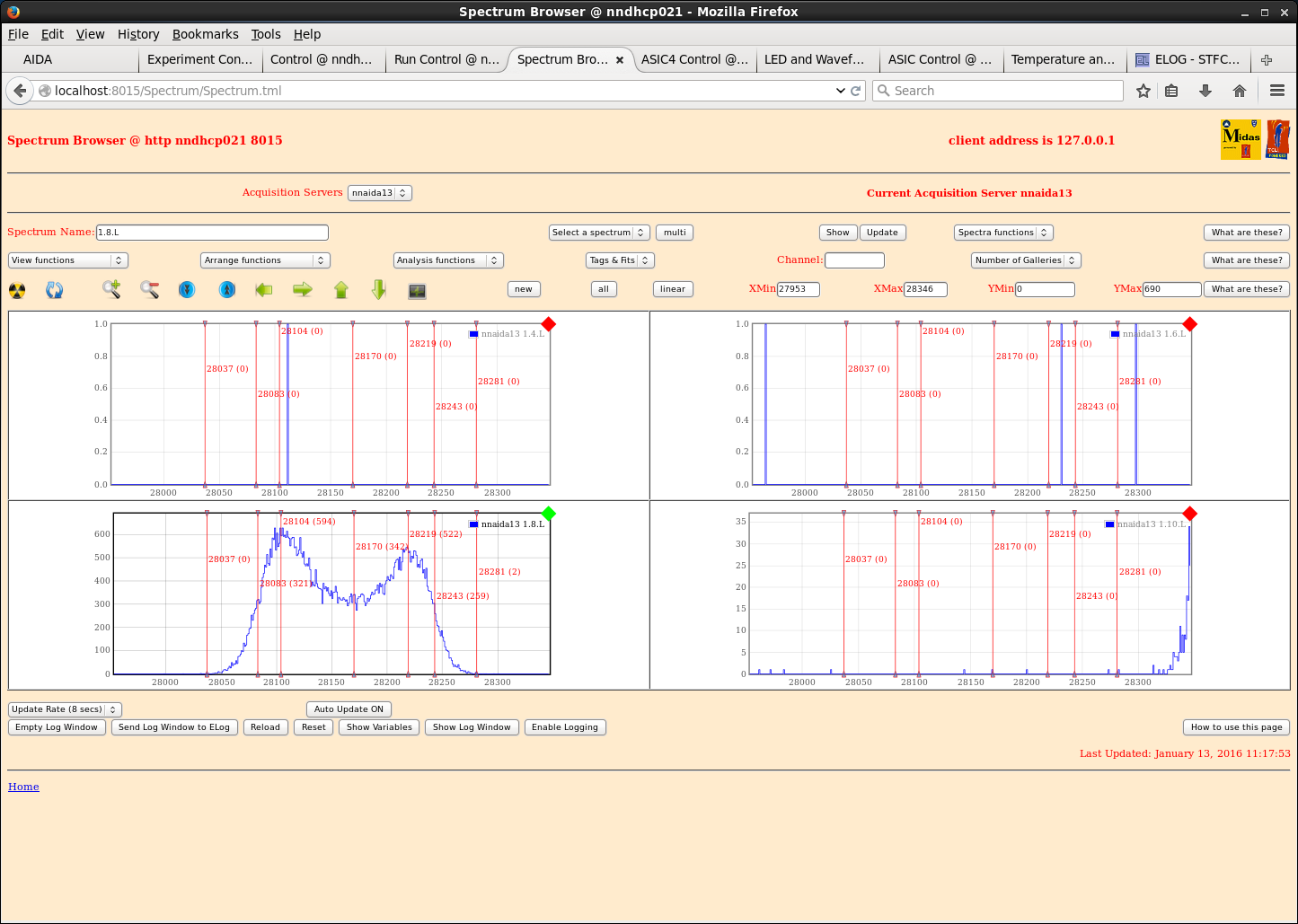1298x924 pixels.
Task: Click the Show button
Action: (x=838, y=233)
